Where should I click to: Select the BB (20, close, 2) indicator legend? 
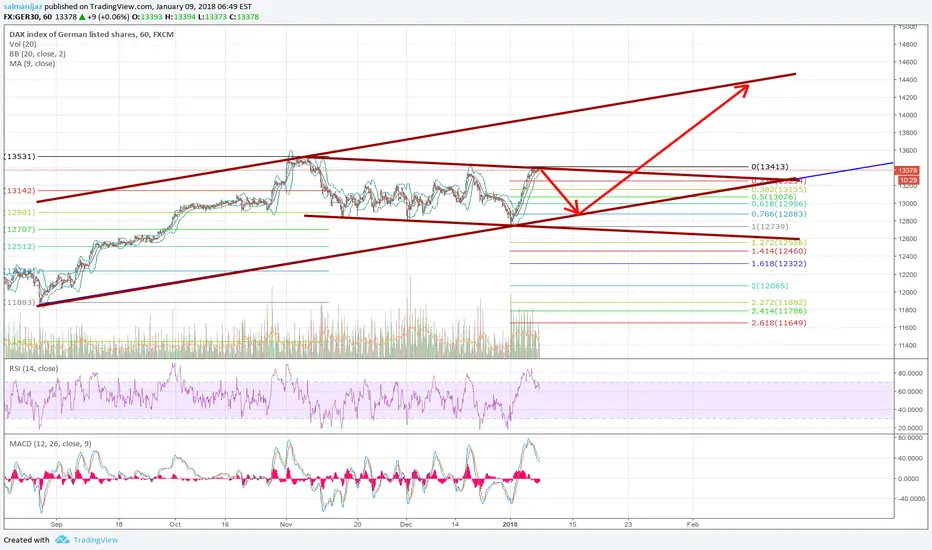37,54
